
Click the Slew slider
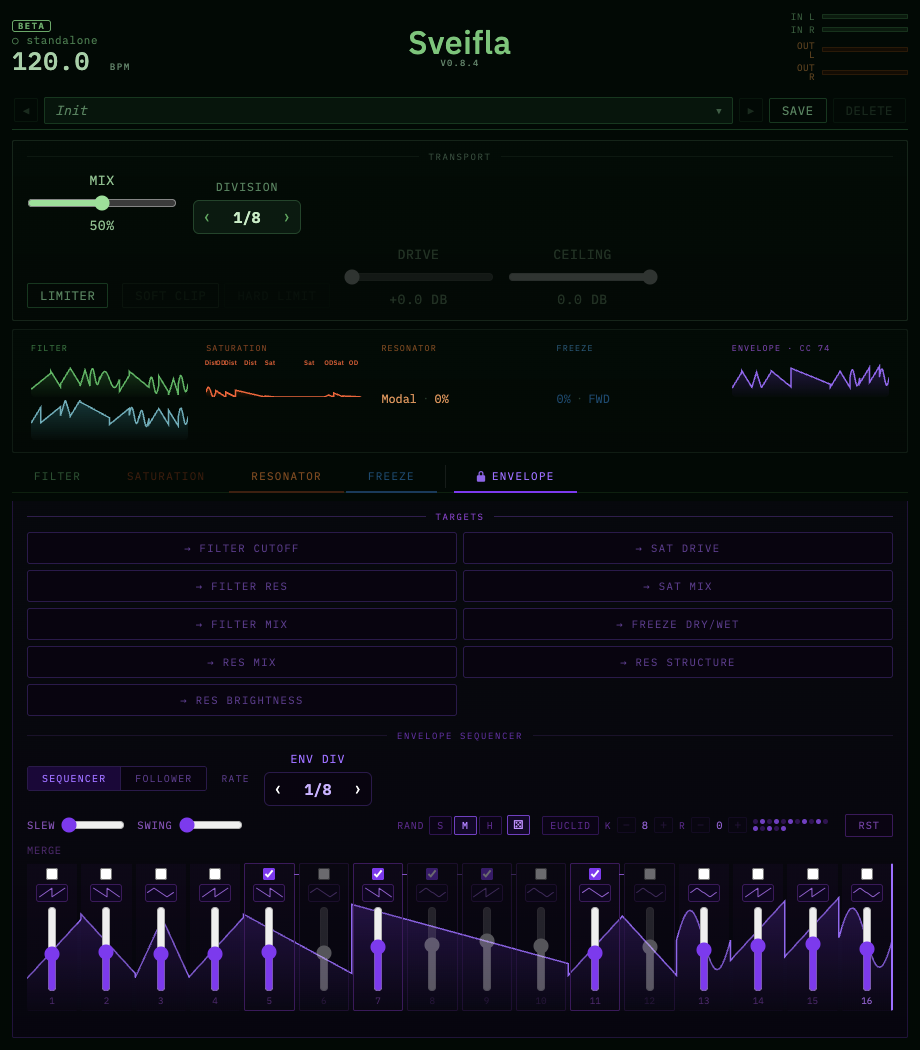click(x=93, y=825)
